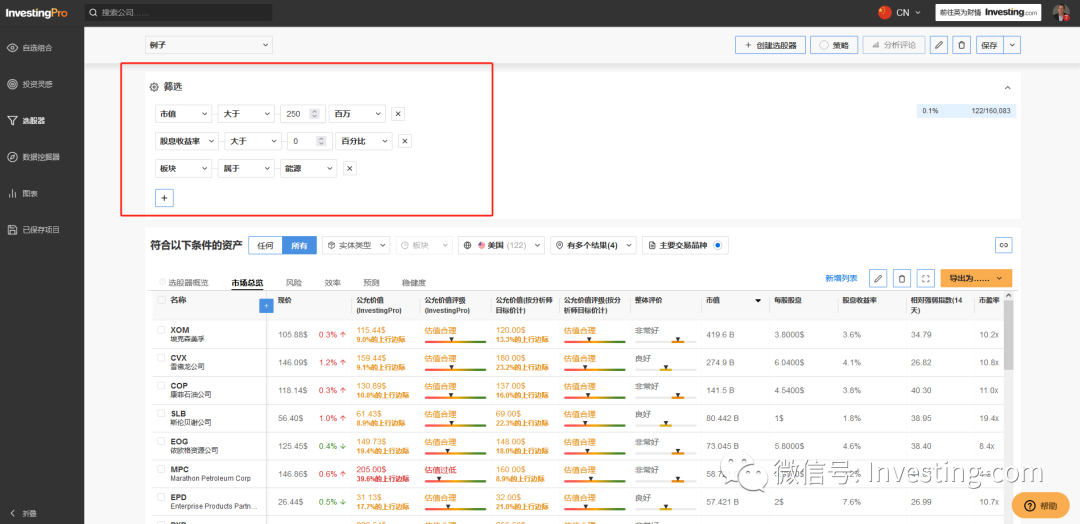Open the 美国 (122) country dropdown
Viewport: 1080px width, 524px height.
501,245
